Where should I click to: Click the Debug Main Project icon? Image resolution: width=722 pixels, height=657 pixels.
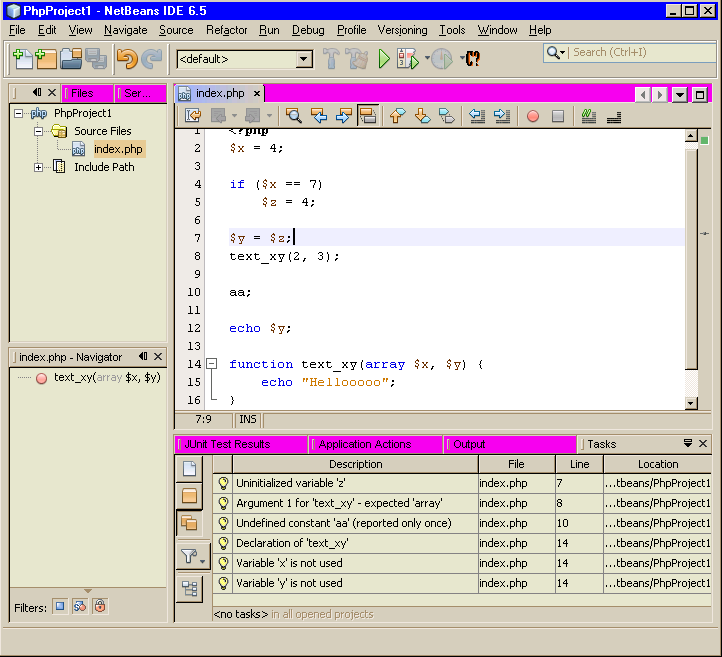point(408,59)
